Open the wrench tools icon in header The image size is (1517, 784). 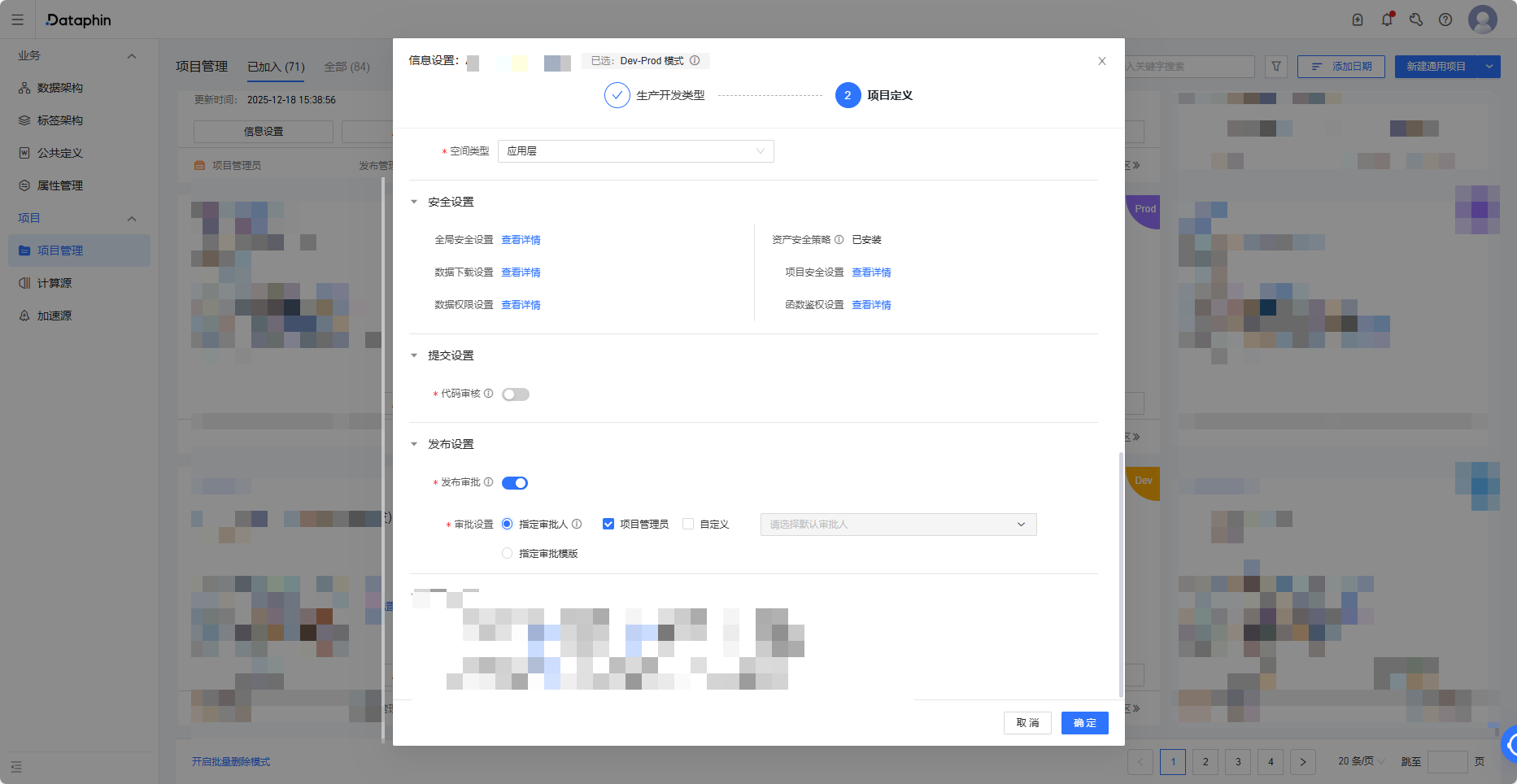coord(1416,20)
